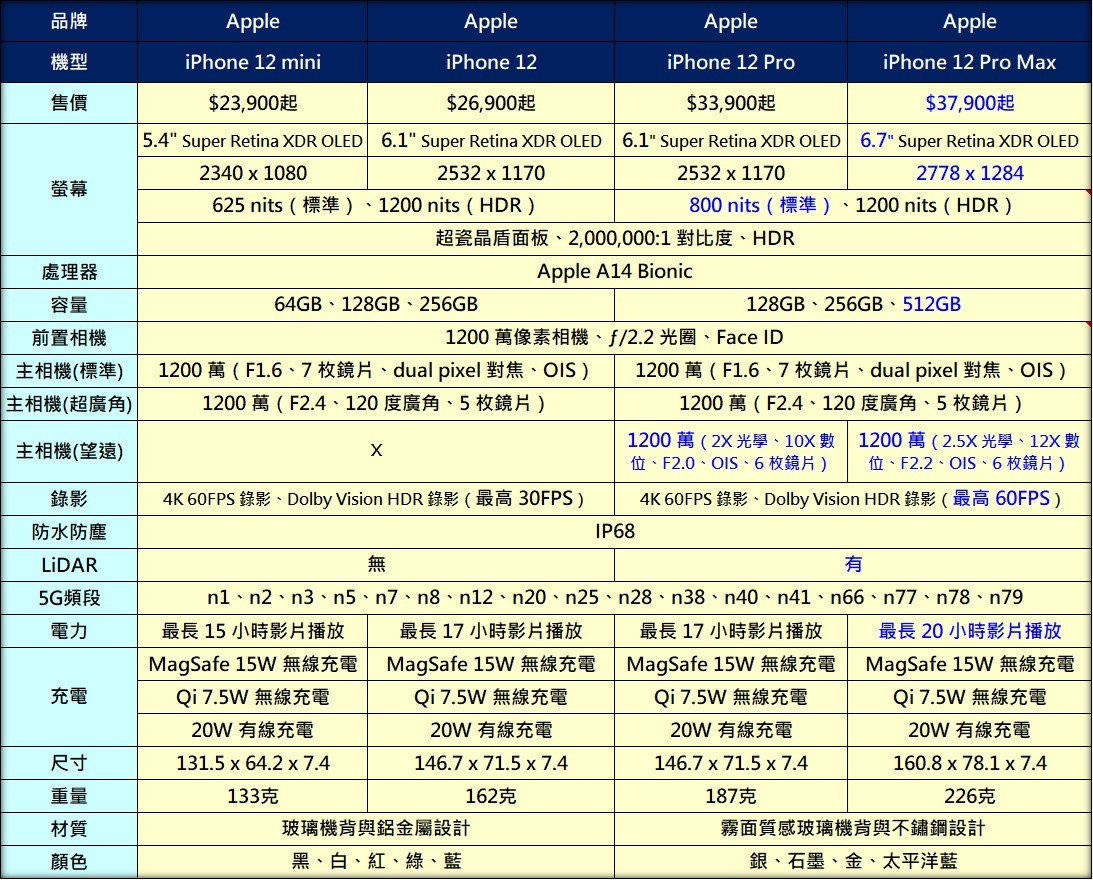Select the IP68 cell
This screenshot has height=880, width=1093.
click(x=614, y=531)
